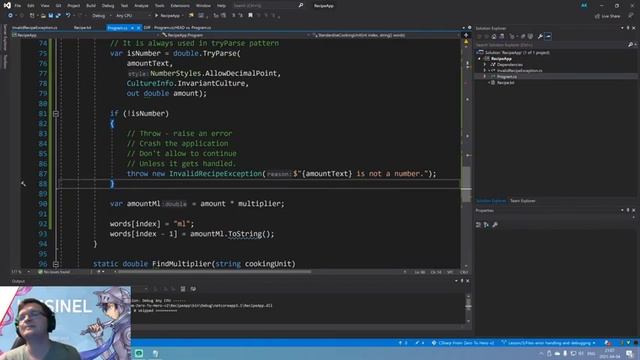Open the Tools menu
640x360 pixels.
coord(160,6)
